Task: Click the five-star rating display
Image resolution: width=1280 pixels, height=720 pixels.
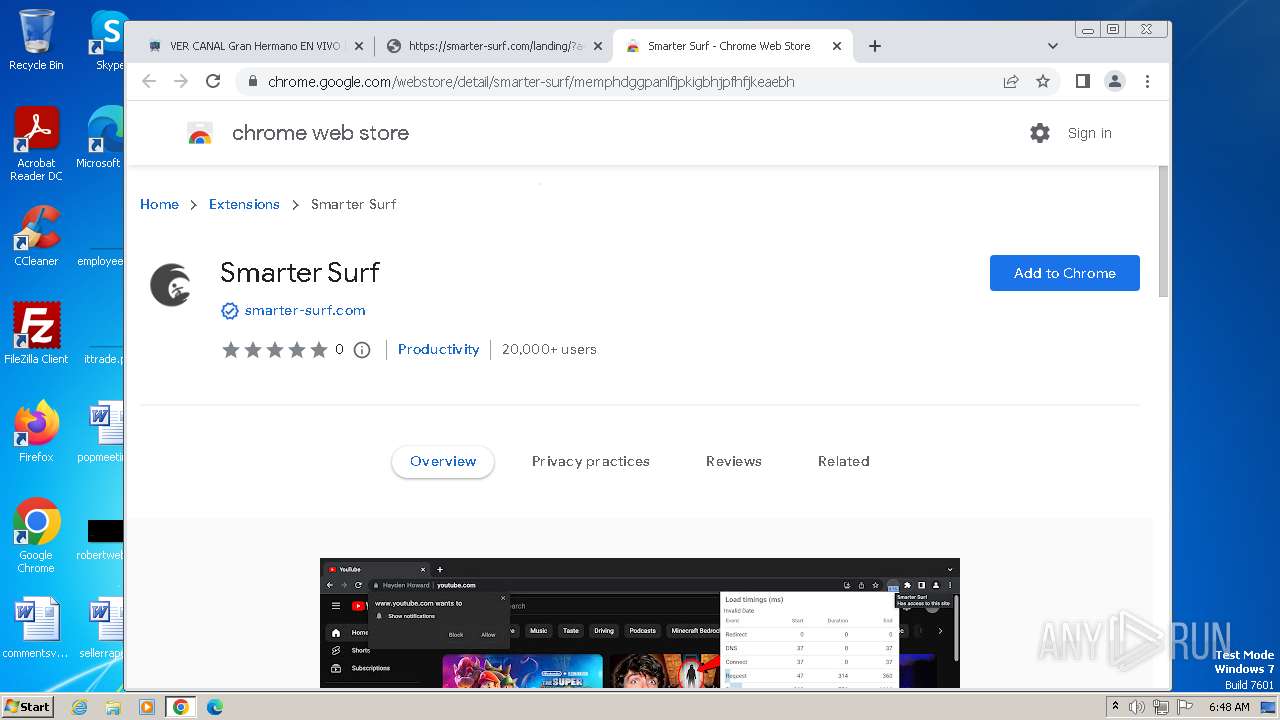Action: coord(275,350)
